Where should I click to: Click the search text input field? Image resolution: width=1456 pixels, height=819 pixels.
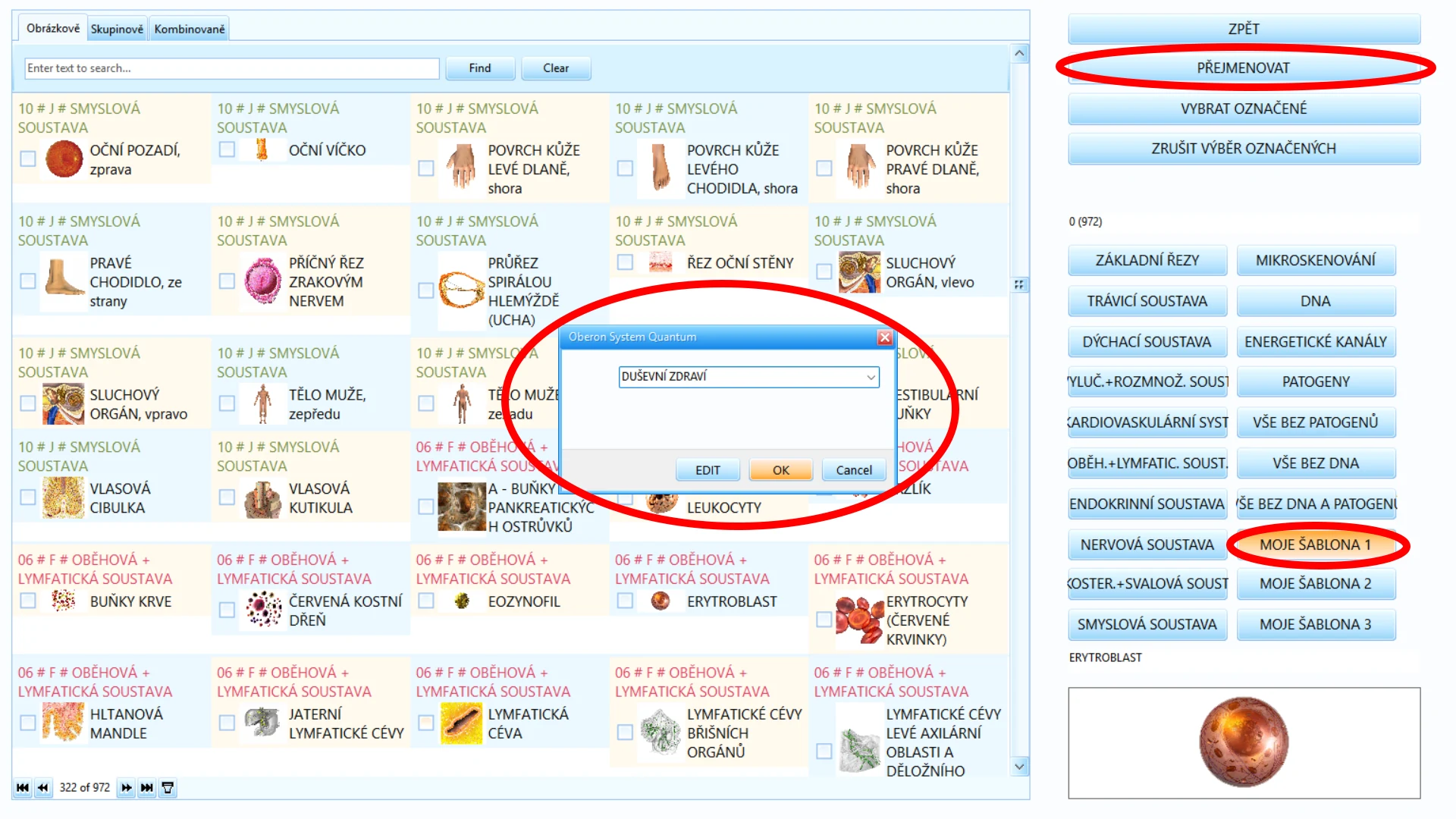(x=232, y=68)
